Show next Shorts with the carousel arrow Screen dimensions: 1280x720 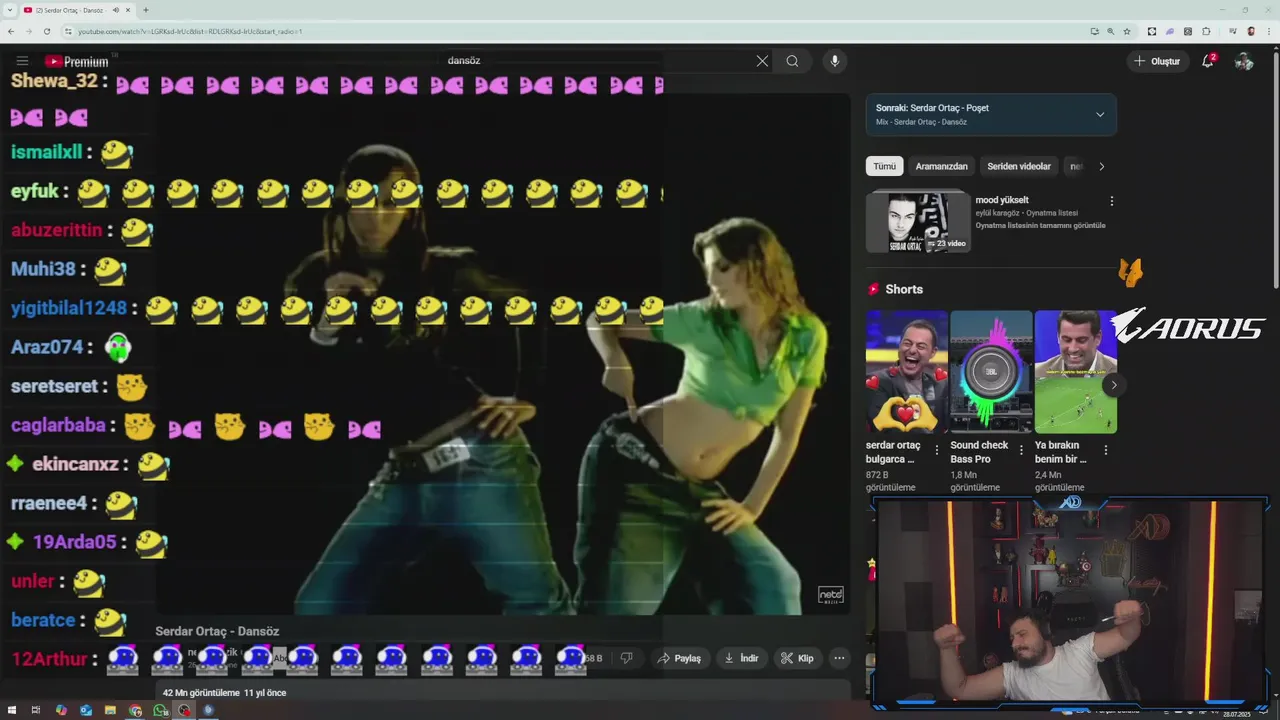[1113, 385]
